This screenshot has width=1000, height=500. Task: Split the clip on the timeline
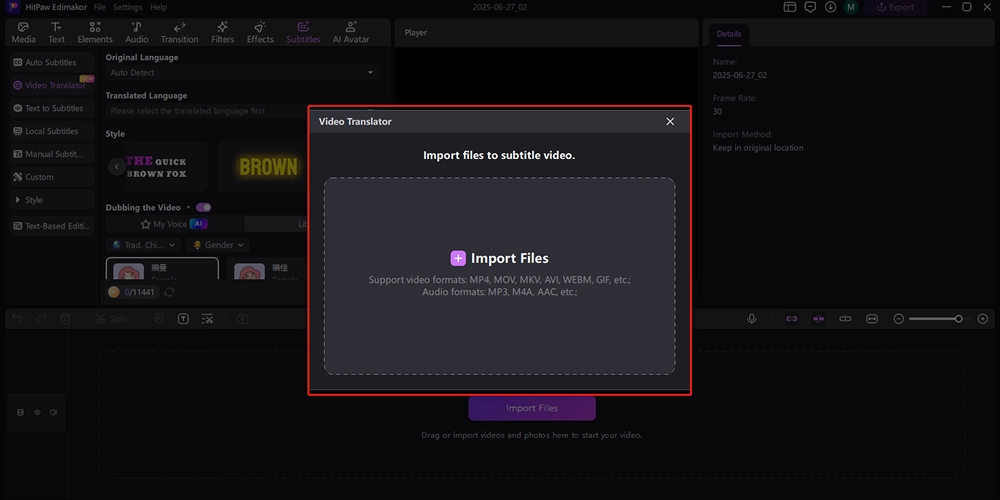(x=112, y=319)
